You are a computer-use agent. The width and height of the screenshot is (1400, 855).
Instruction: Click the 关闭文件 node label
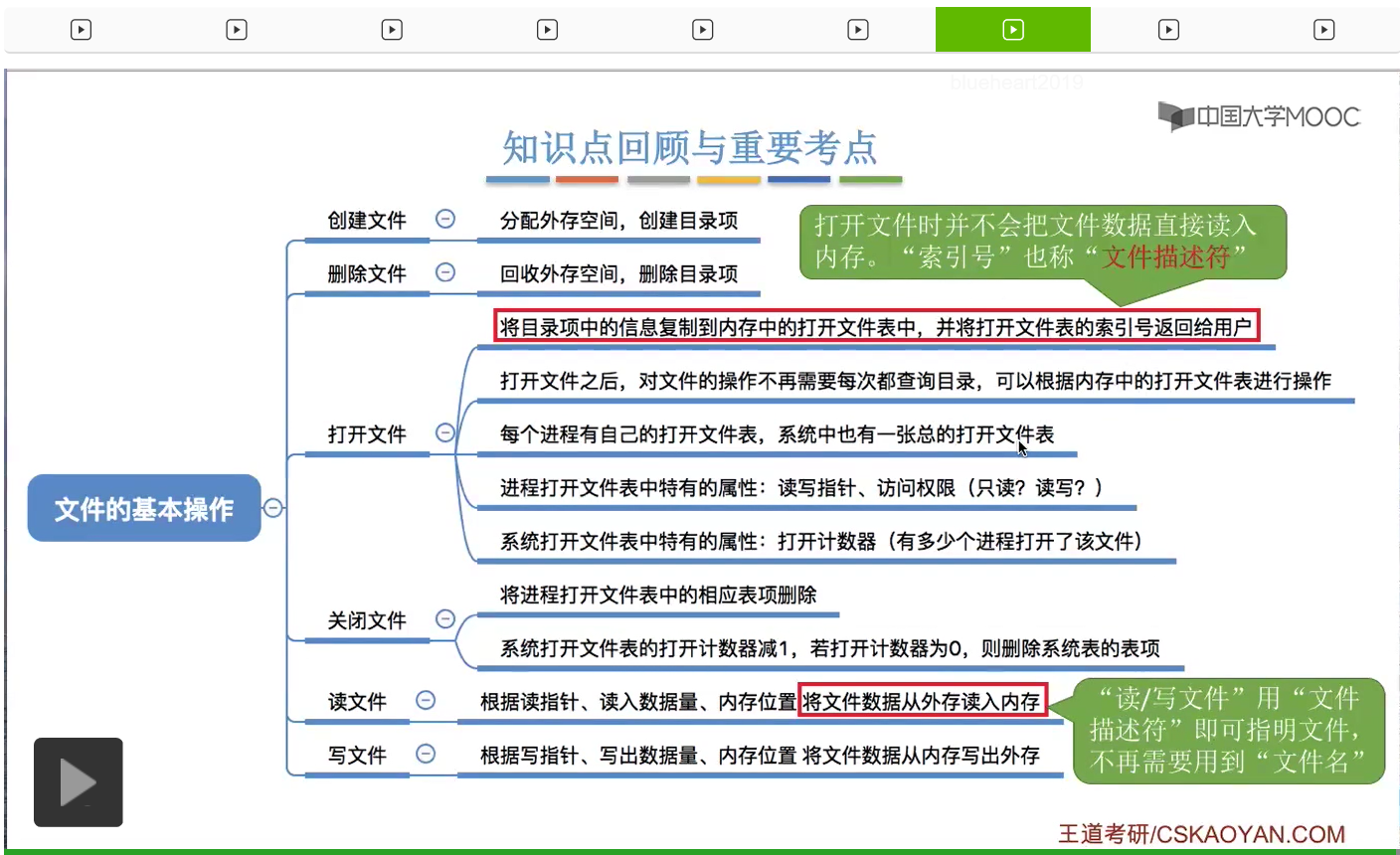click(x=367, y=621)
